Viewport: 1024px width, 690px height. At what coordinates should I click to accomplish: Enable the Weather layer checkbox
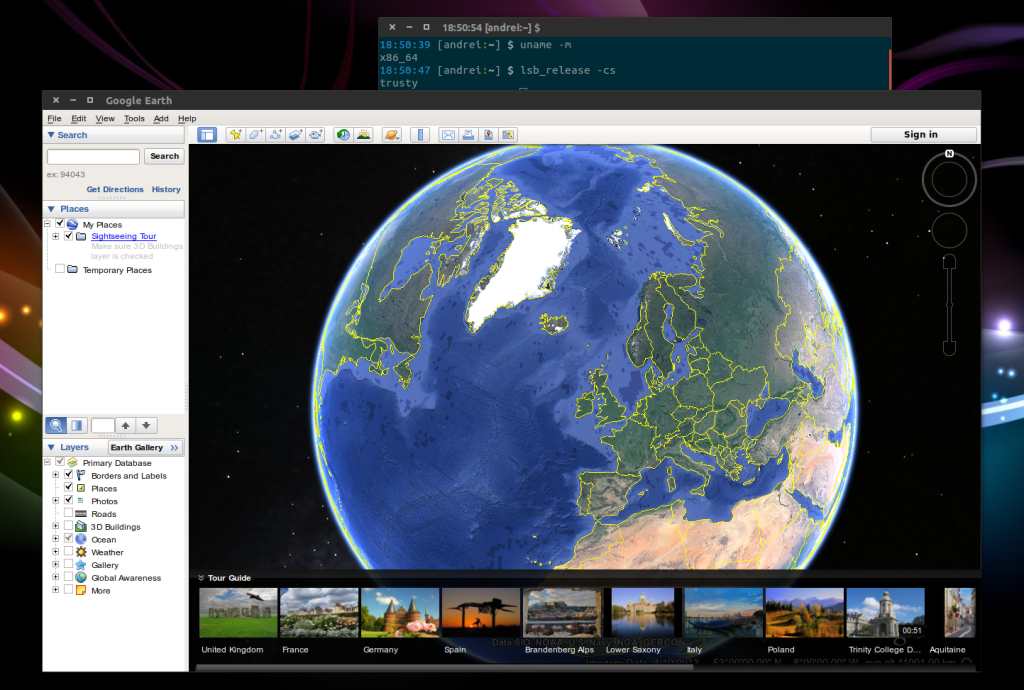click(69, 552)
